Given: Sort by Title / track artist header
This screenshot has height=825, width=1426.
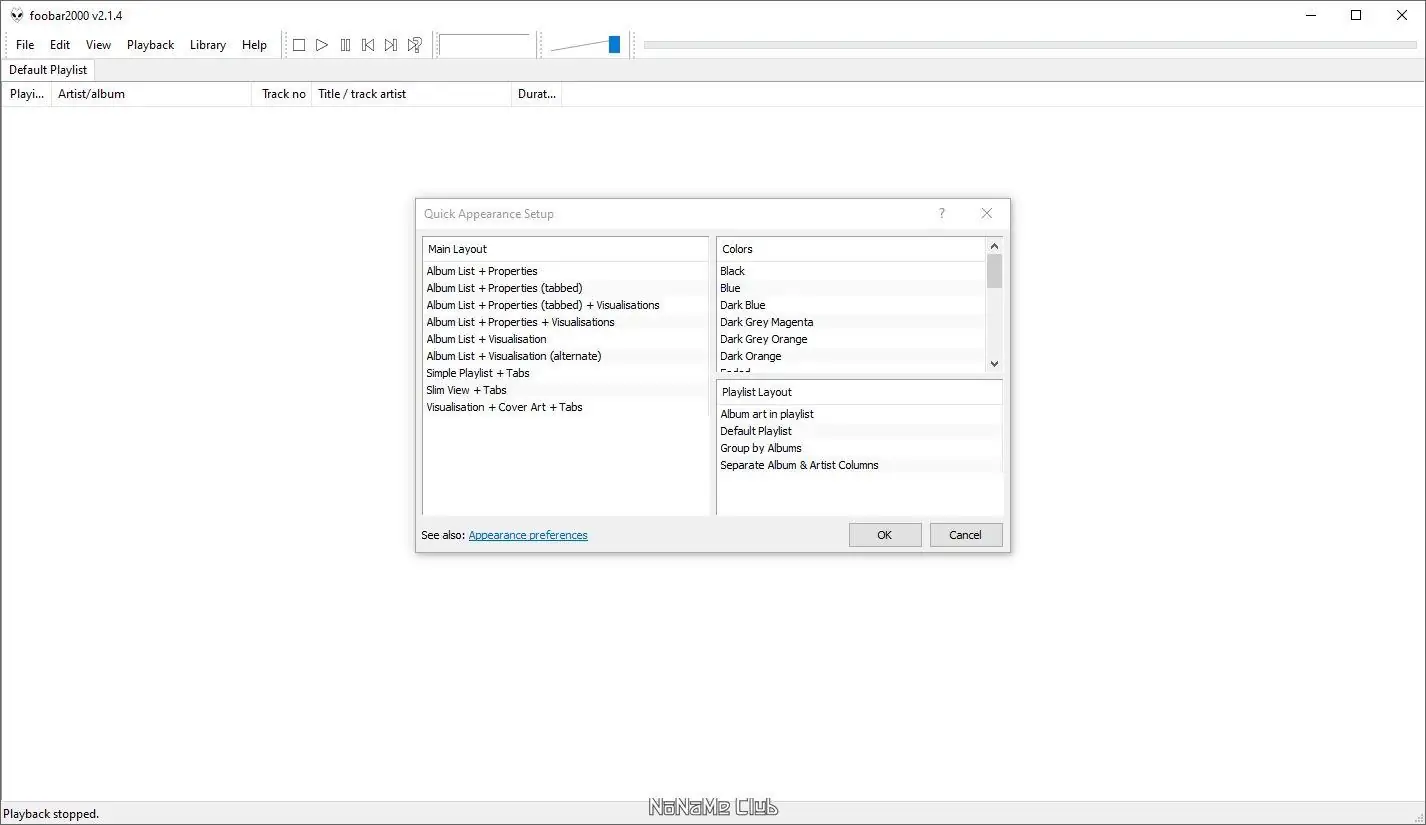Looking at the screenshot, I should (412, 94).
